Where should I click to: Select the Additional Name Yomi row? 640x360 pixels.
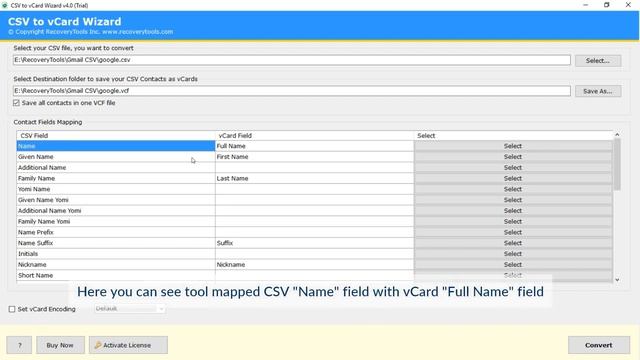[116, 211]
